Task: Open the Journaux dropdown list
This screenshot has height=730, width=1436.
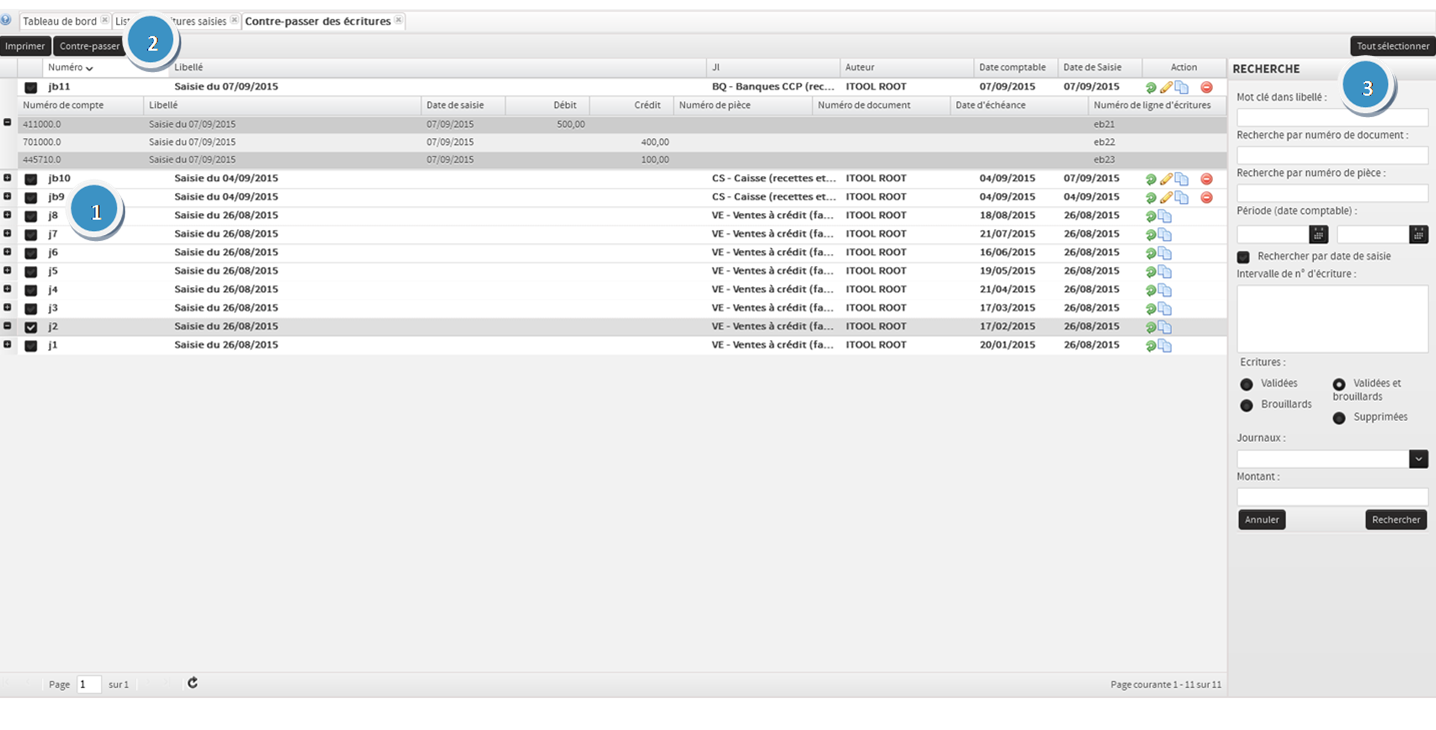Action: (1418, 459)
